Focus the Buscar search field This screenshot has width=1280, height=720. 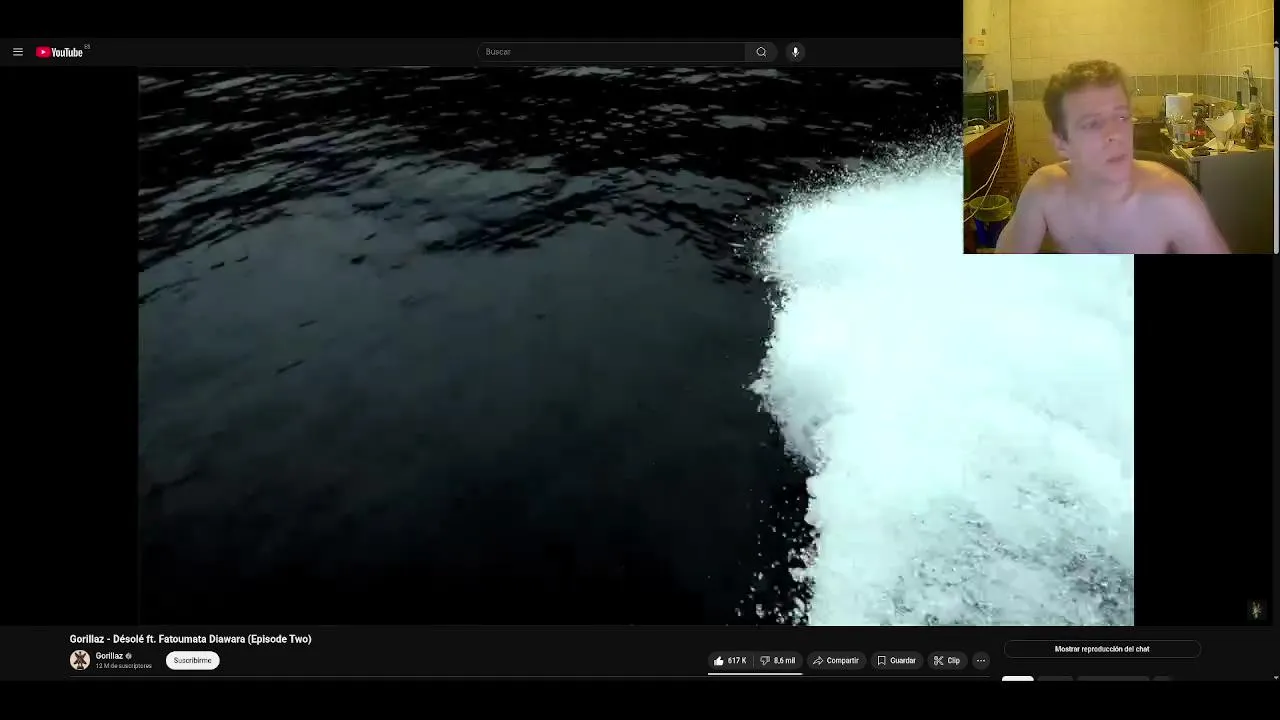click(610, 52)
